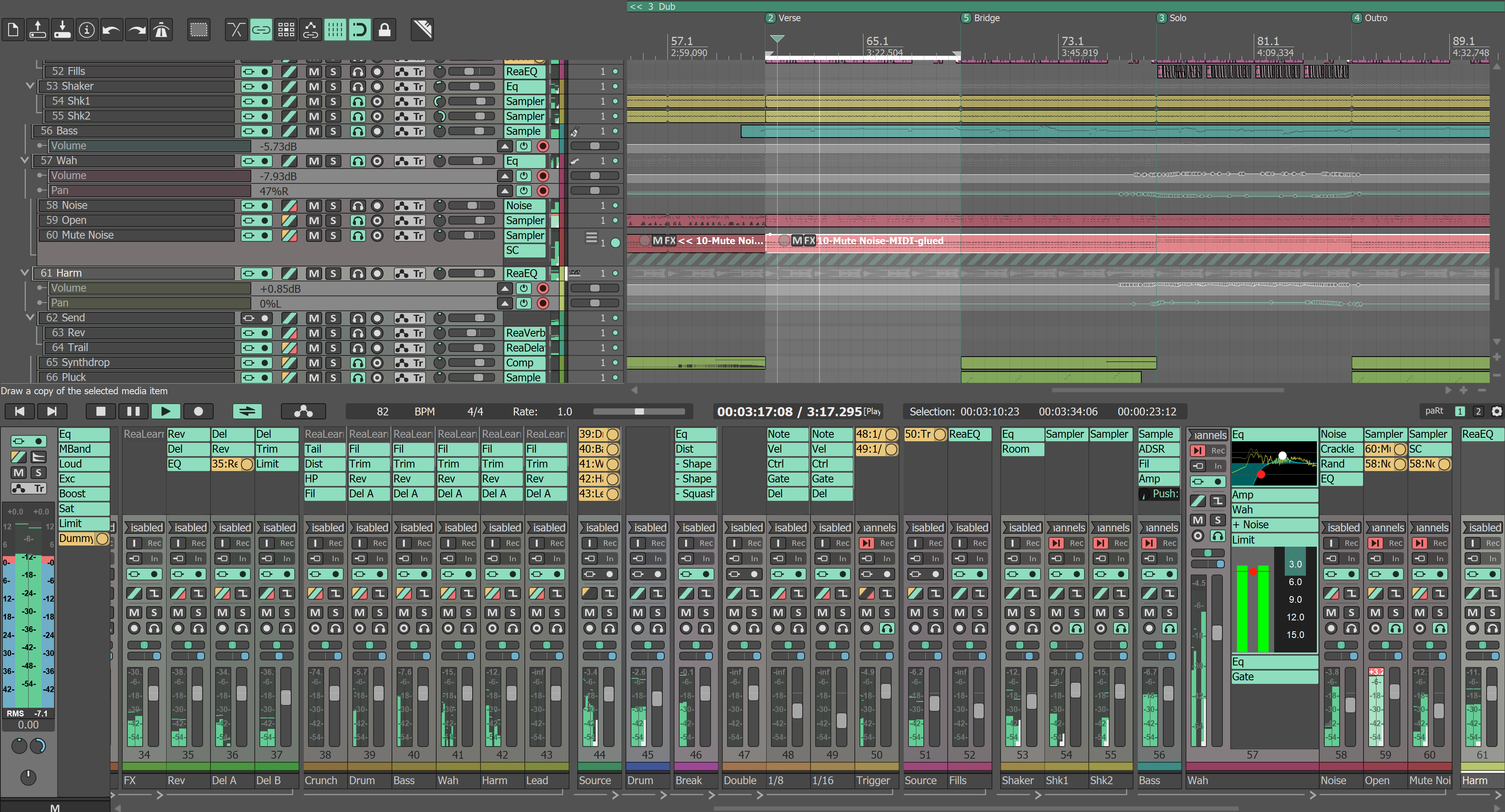Open 'isabled' dropdown on mixer strip 34 FX

tap(144, 527)
